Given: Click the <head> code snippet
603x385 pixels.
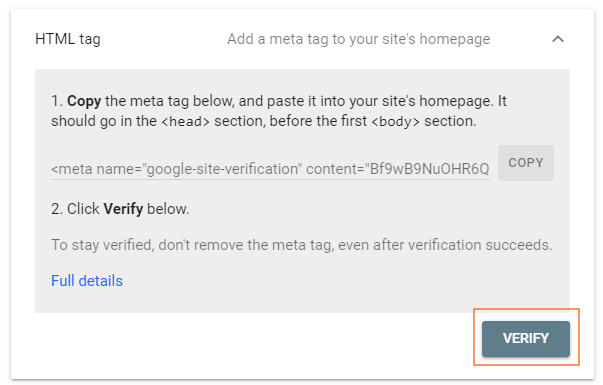Looking at the screenshot, I should tap(185, 122).
